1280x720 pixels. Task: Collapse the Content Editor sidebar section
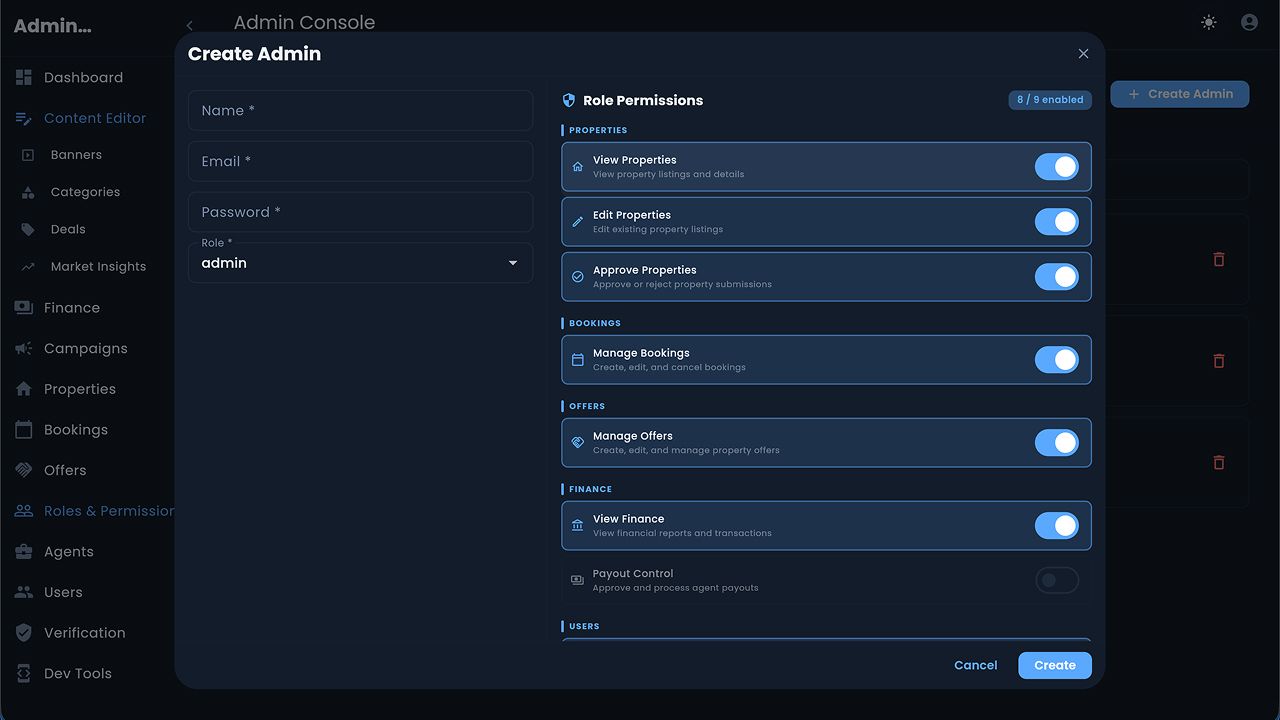[x=95, y=118]
